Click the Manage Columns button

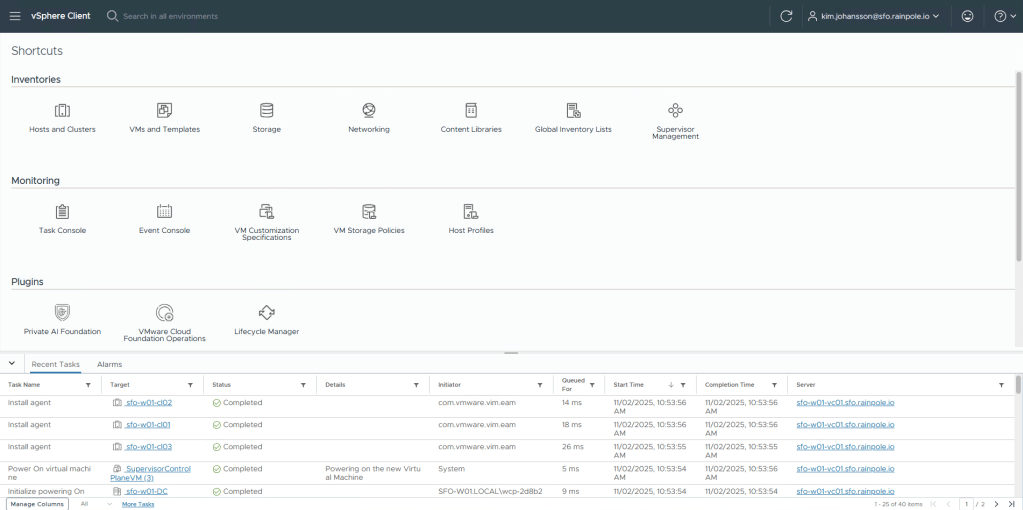pos(36,504)
